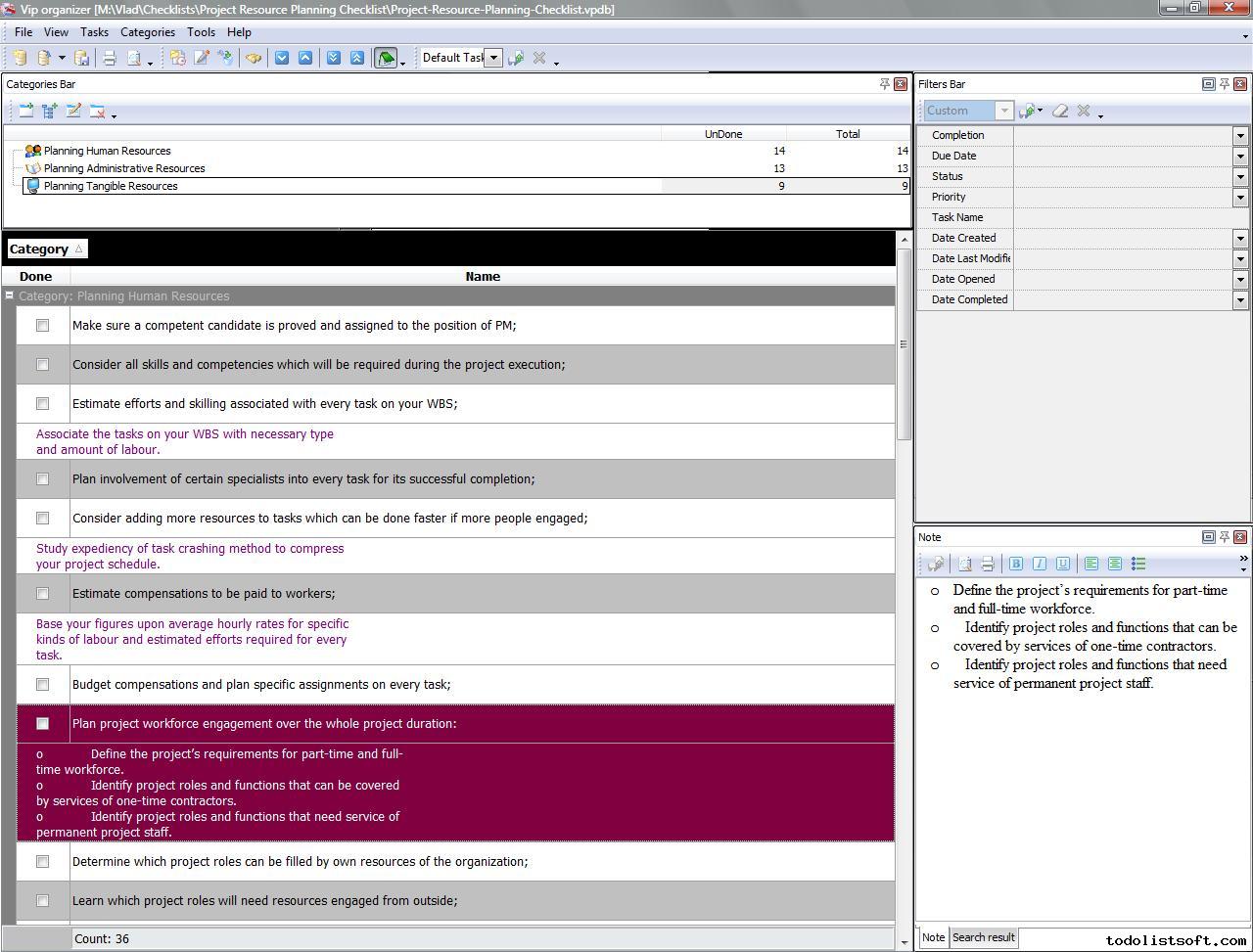This screenshot has height=952, width=1253.
Task: Check the 'Make sure a competent candidate' task
Action: pos(42,326)
